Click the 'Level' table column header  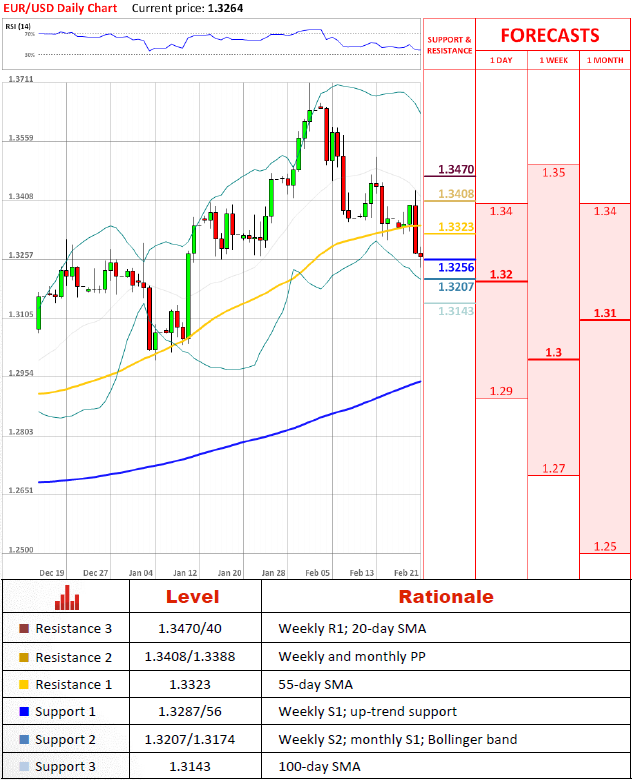click(193, 596)
